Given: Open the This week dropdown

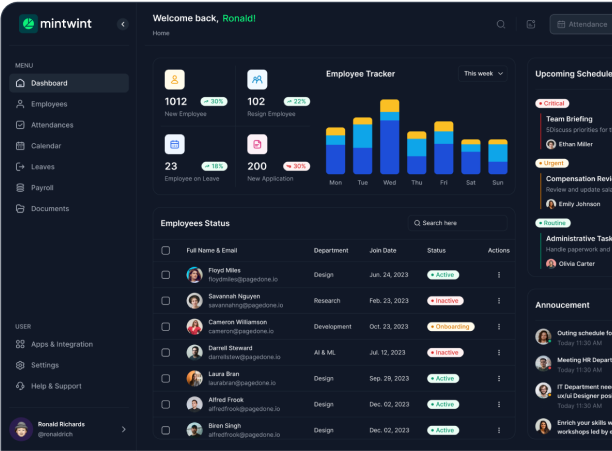Looking at the screenshot, I should pyautogui.click(x=483, y=74).
